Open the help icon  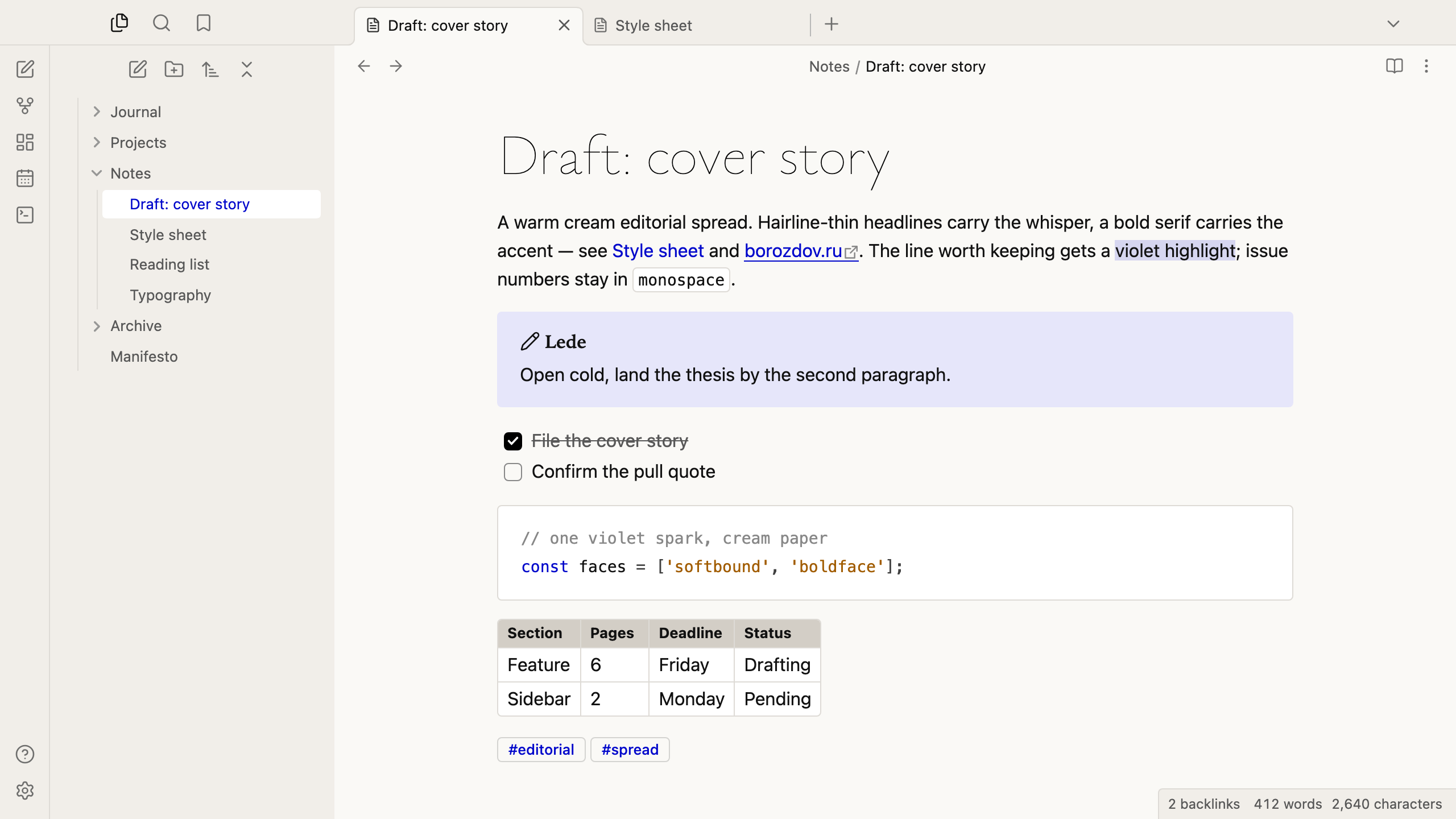[x=25, y=754]
